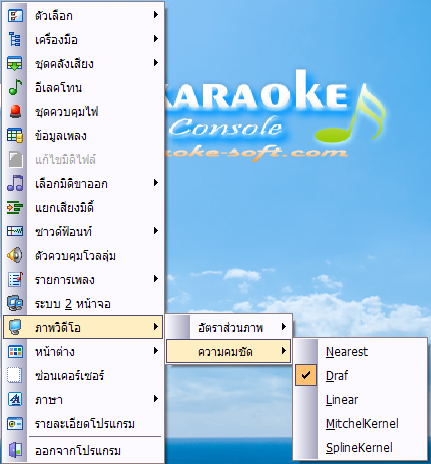
Task: Expand the ตัวเลือก submenu arrow
Action: pos(156,15)
